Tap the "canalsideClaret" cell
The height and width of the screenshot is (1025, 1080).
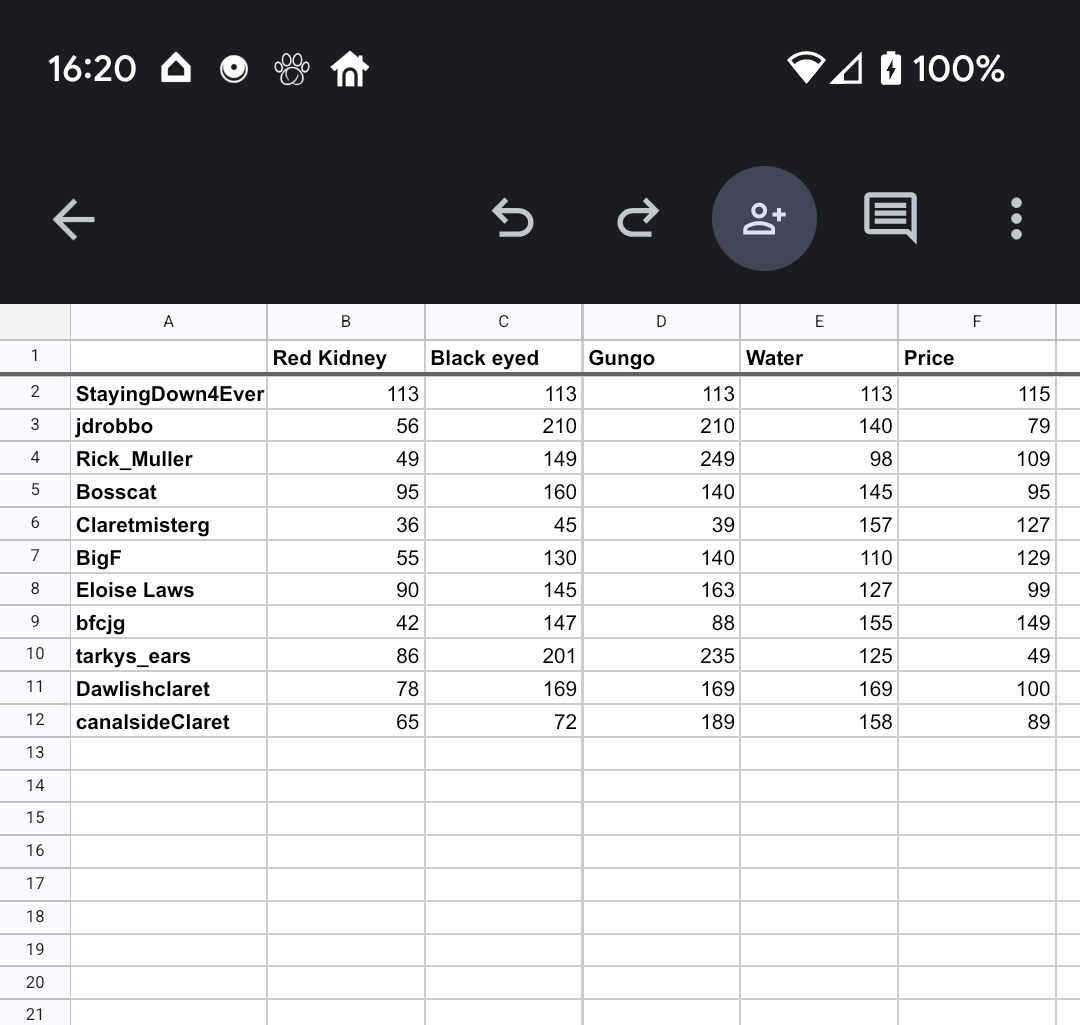pyautogui.click(x=169, y=722)
